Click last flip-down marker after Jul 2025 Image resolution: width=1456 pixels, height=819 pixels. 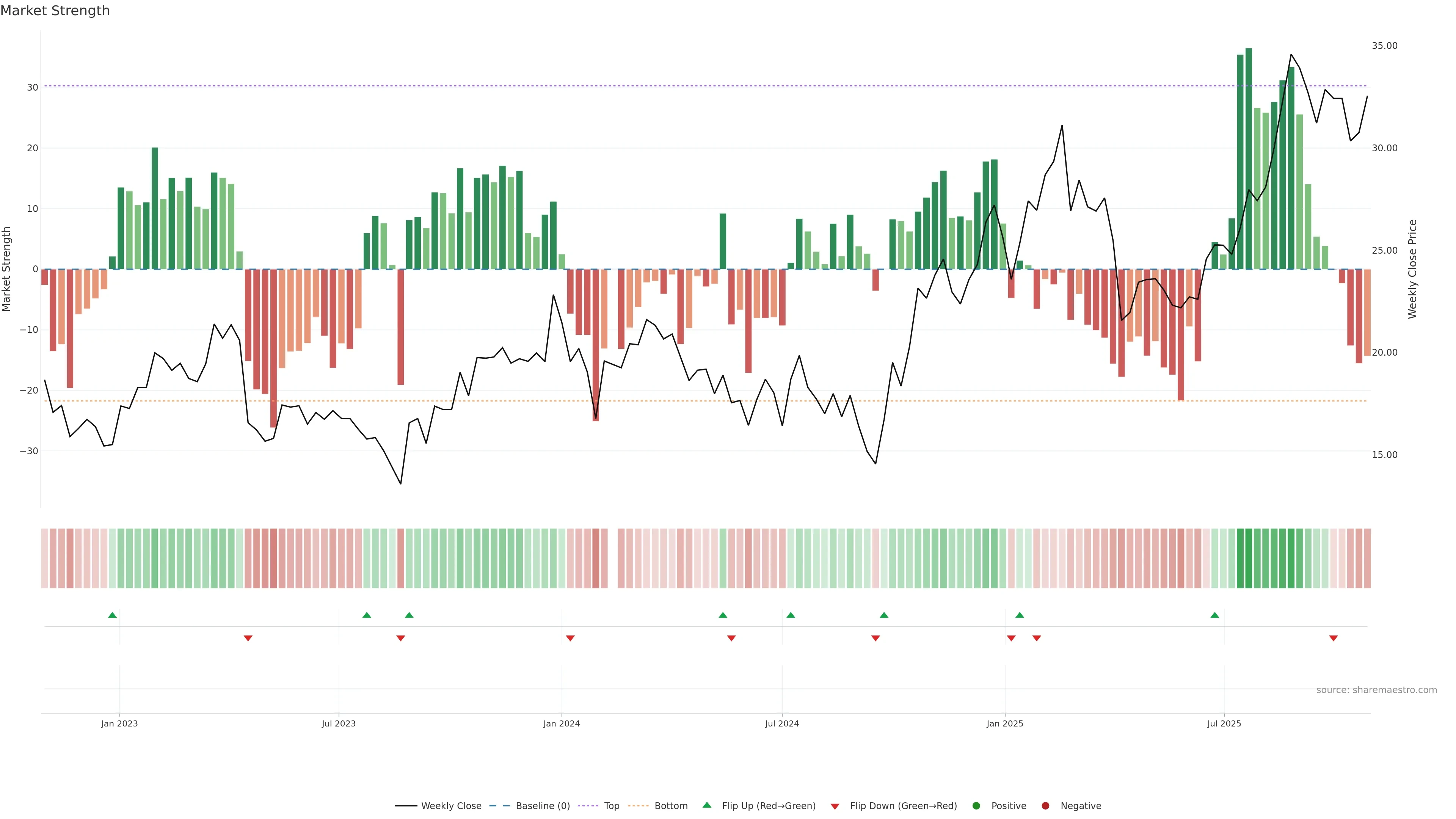[x=1334, y=638]
